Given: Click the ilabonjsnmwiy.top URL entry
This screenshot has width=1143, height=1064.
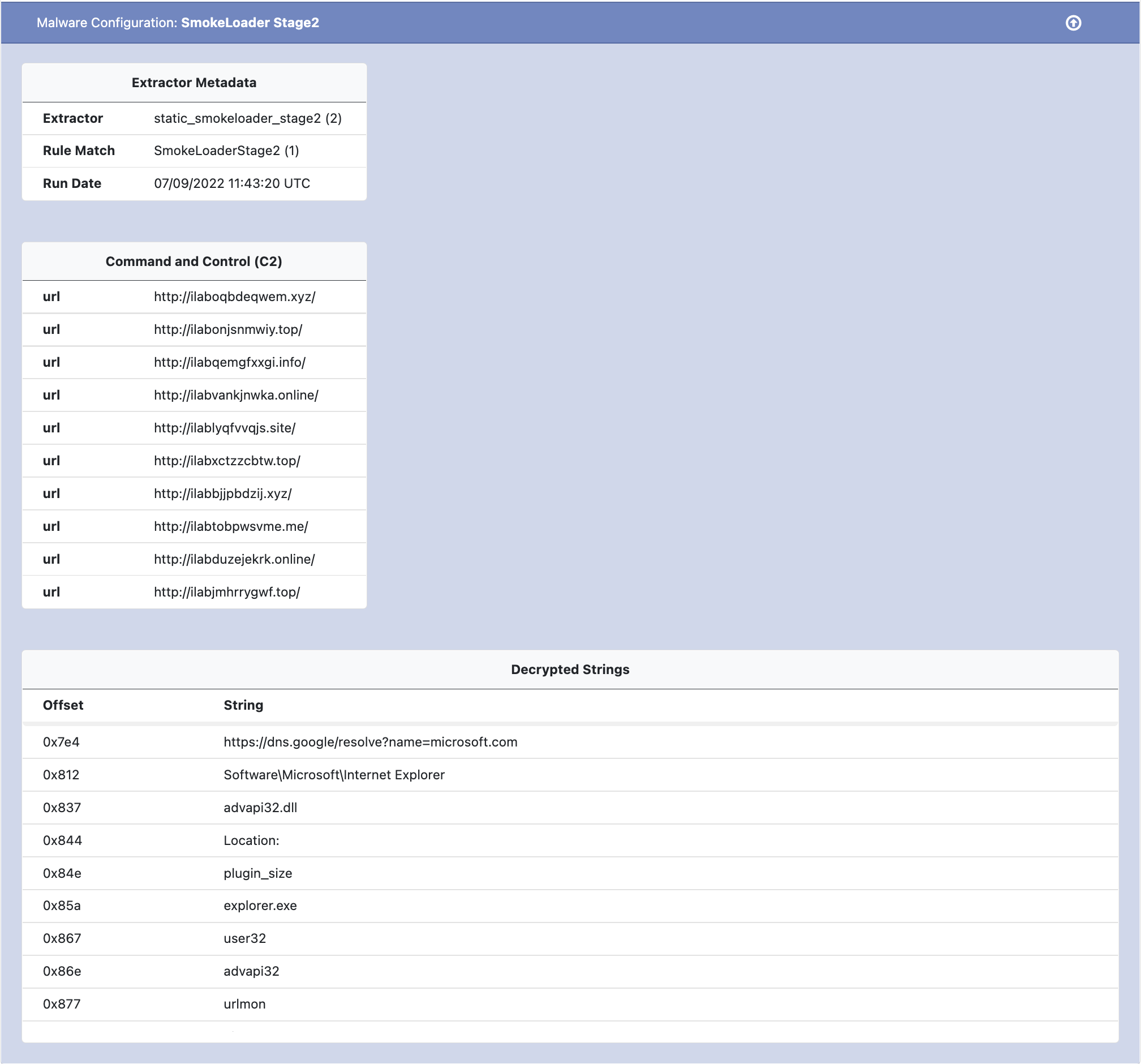Looking at the screenshot, I should [x=227, y=329].
